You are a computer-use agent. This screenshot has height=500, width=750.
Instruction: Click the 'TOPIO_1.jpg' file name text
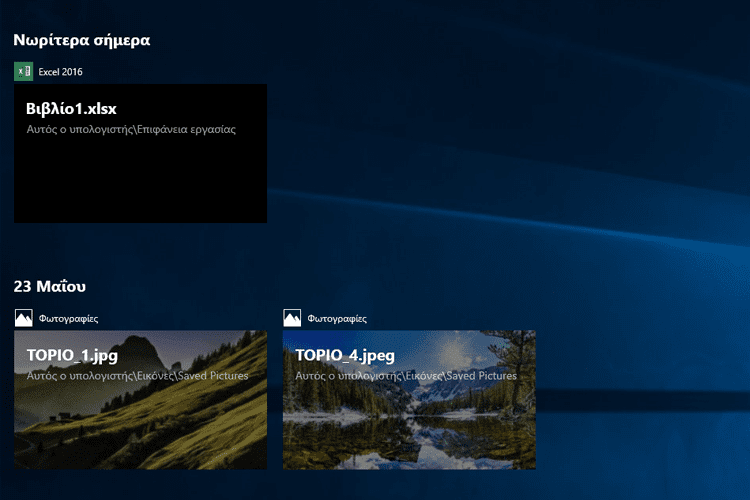[x=72, y=356]
